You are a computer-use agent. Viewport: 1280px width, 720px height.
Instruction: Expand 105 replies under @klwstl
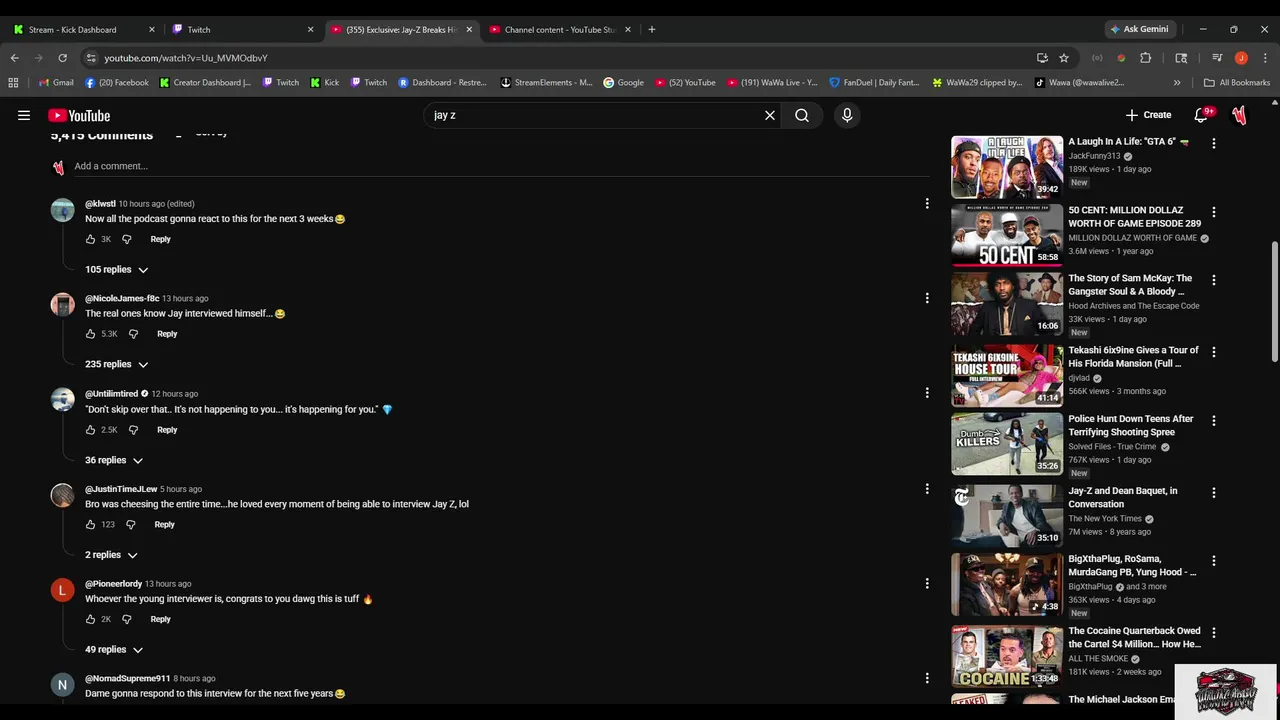pos(117,269)
